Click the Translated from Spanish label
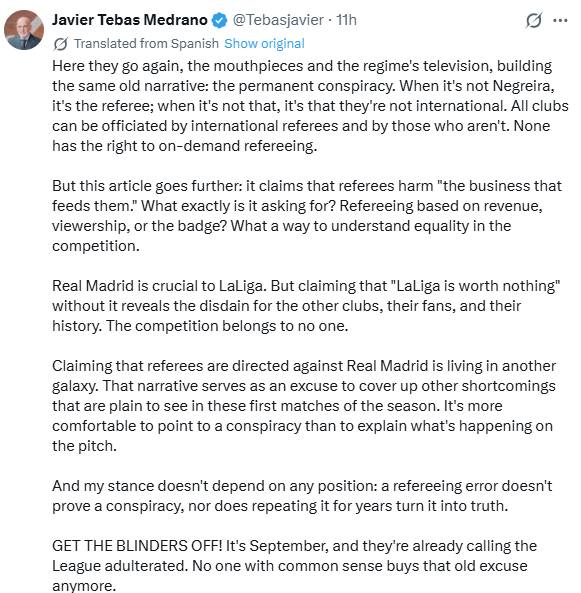 [146, 44]
